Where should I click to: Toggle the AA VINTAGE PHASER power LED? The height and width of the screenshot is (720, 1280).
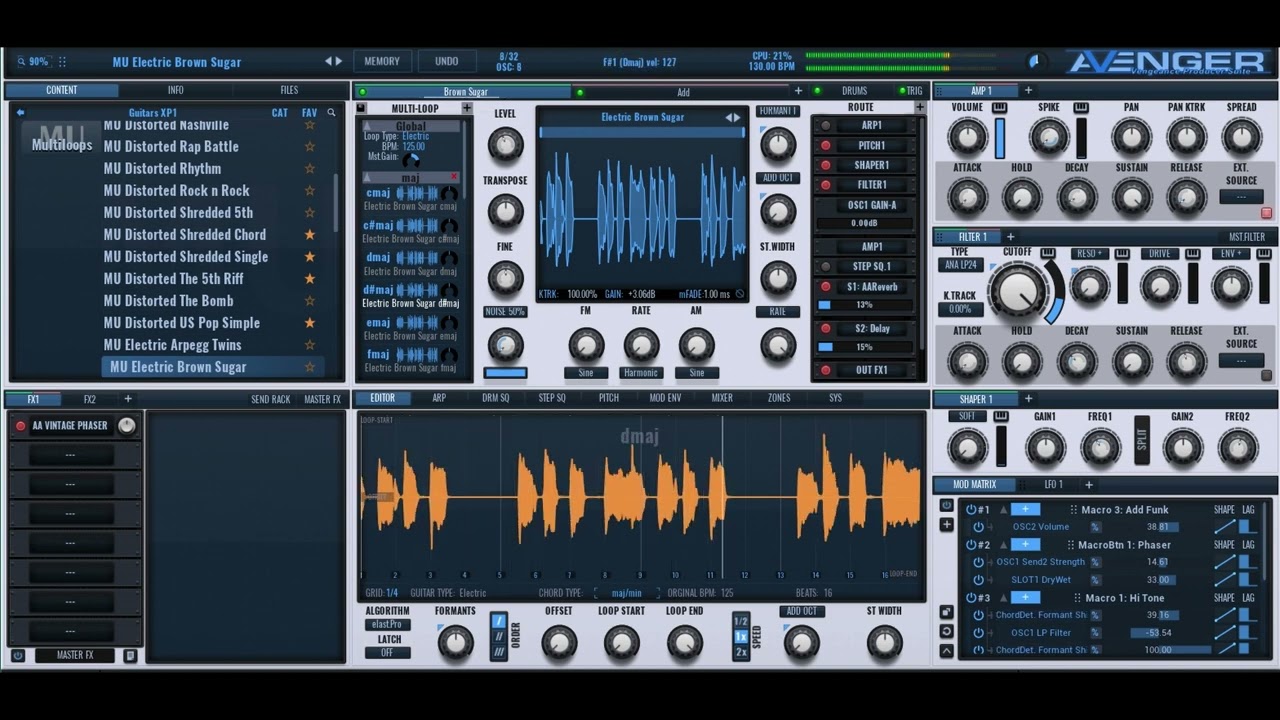click(20, 426)
